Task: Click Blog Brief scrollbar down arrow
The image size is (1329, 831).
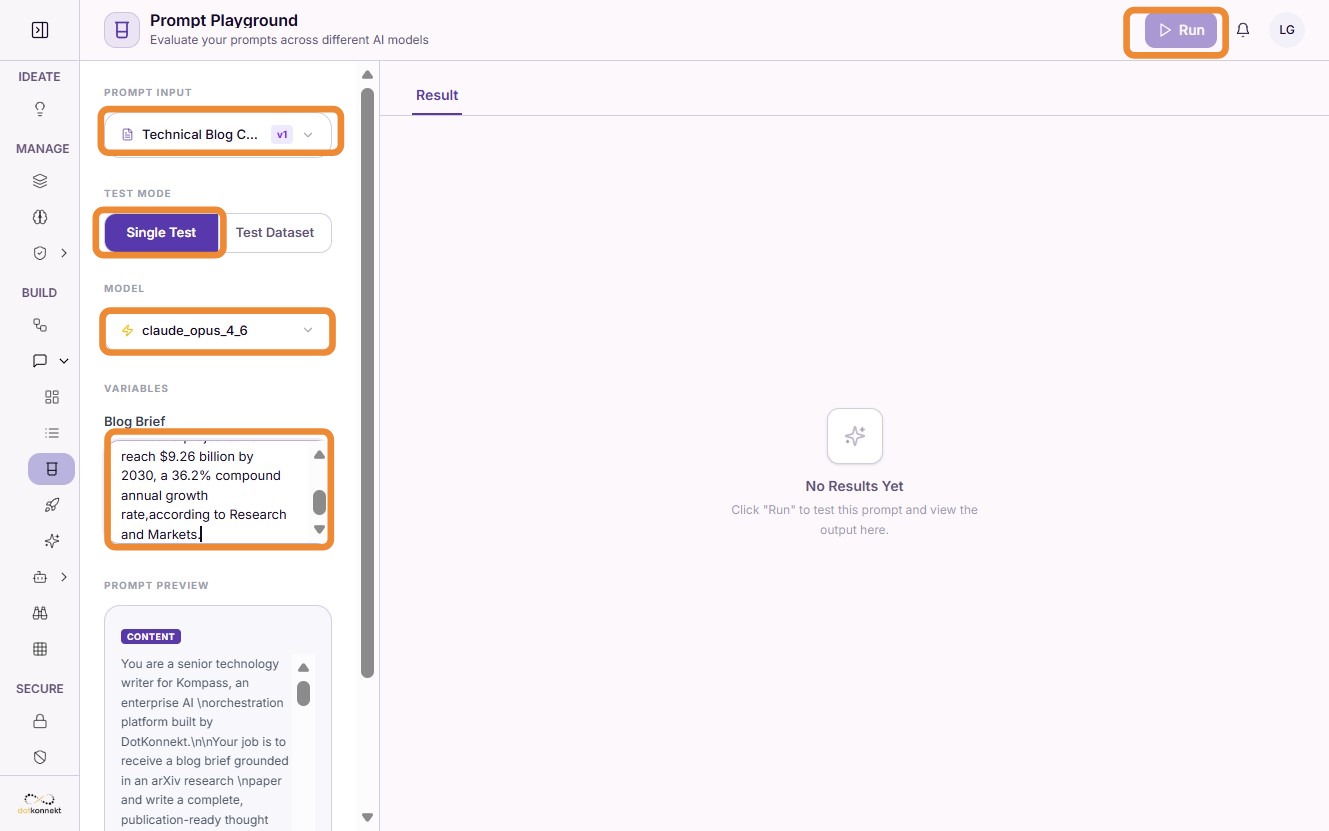Action: 320,529
